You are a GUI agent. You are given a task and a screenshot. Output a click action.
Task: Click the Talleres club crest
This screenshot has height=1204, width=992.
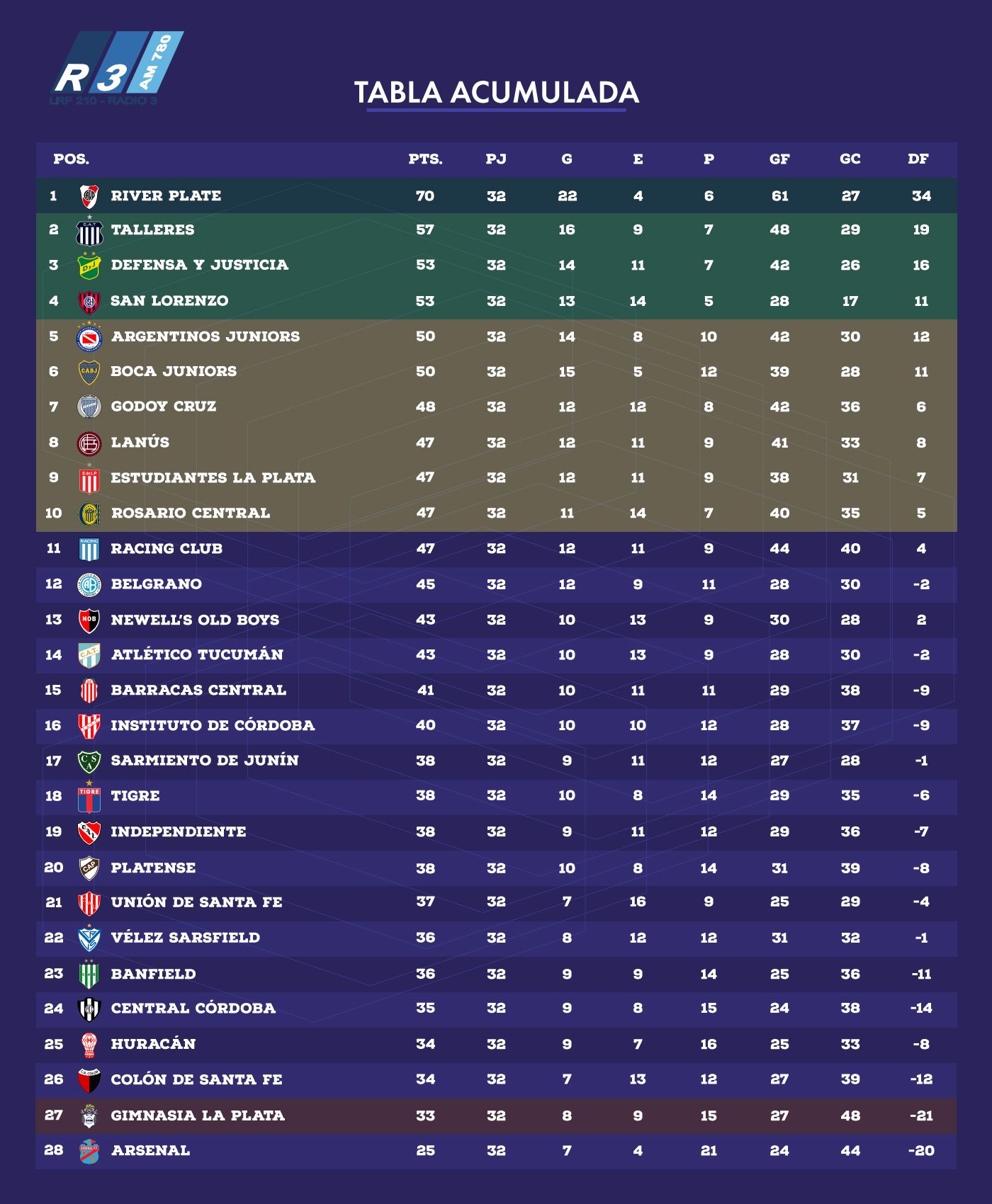(x=89, y=230)
